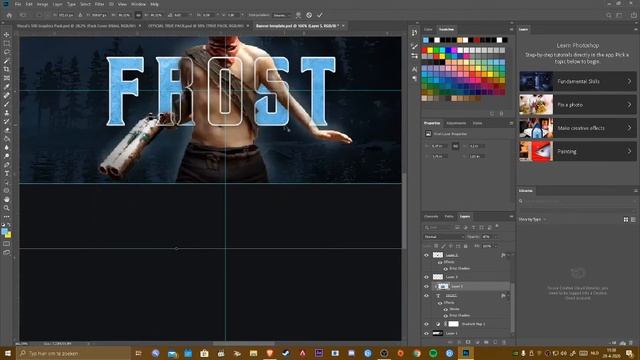Open the Steam icon in taskbar
Screen dimensions: 640x360
(x=286, y=353)
